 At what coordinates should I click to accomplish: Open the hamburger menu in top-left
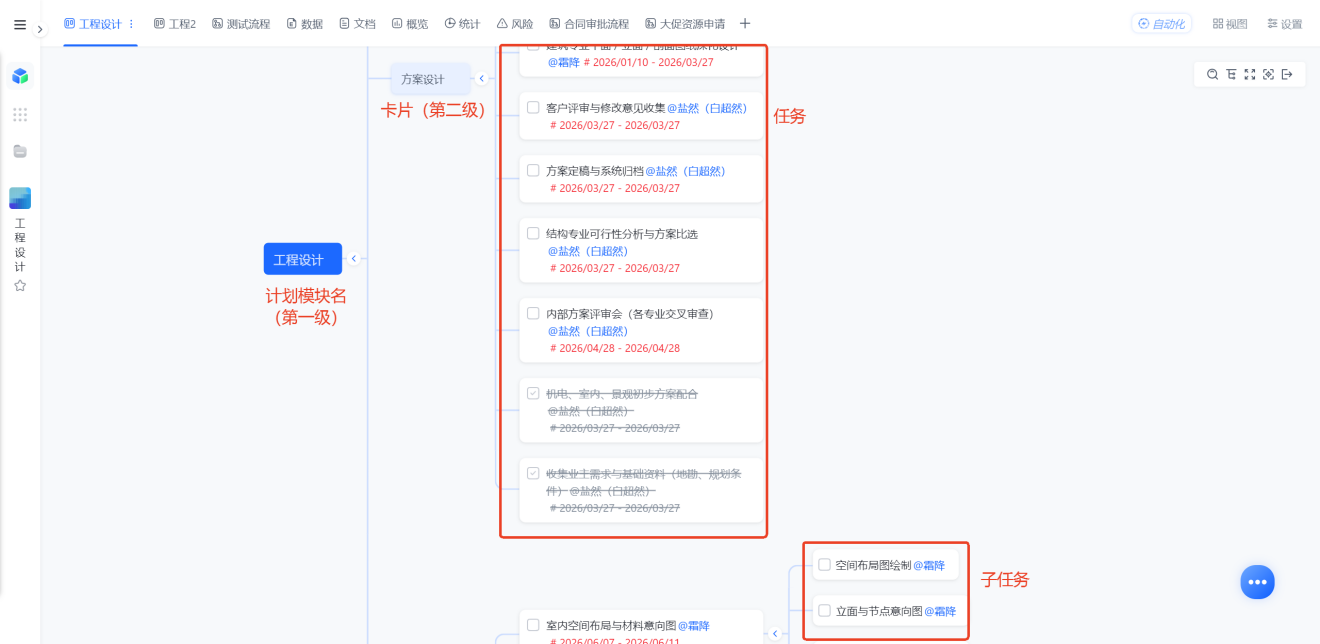click(x=20, y=25)
